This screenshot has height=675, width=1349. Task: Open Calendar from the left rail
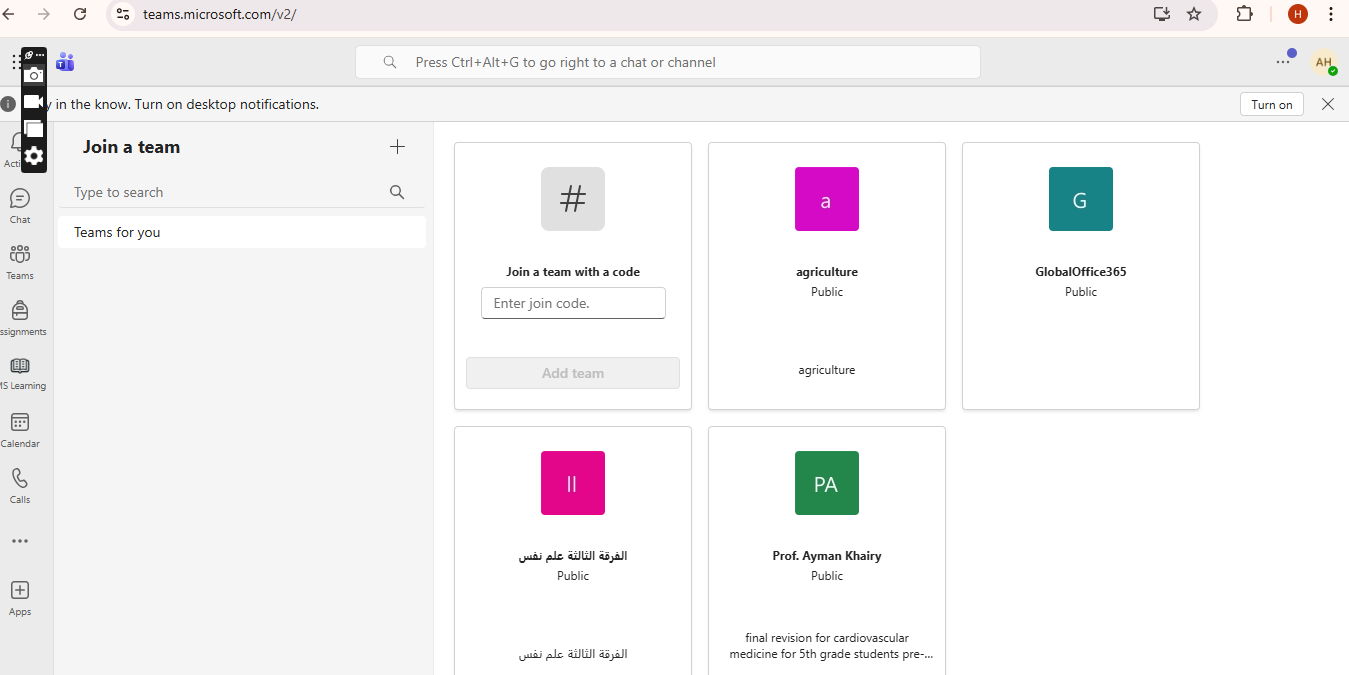pos(20,429)
